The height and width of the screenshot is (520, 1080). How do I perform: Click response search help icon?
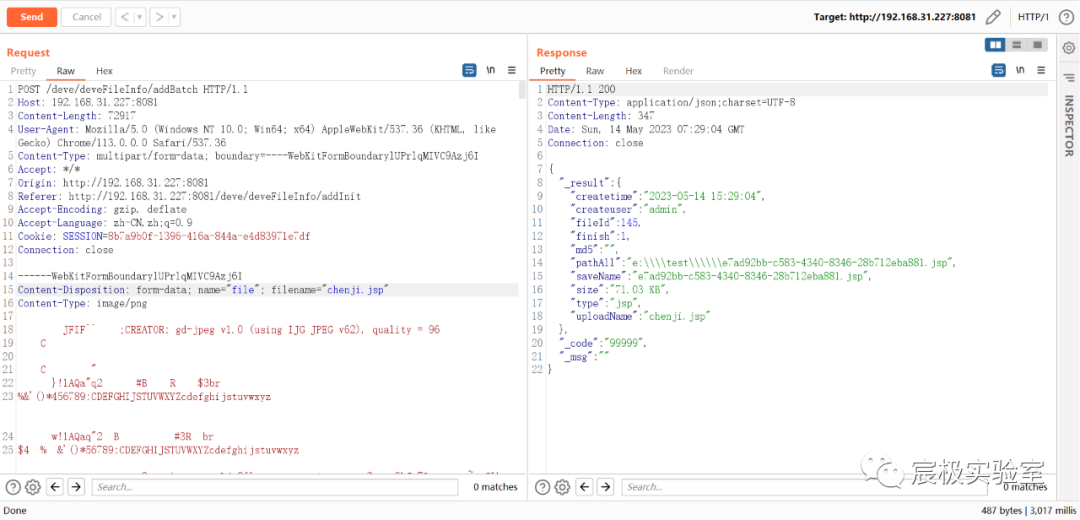pos(544,487)
